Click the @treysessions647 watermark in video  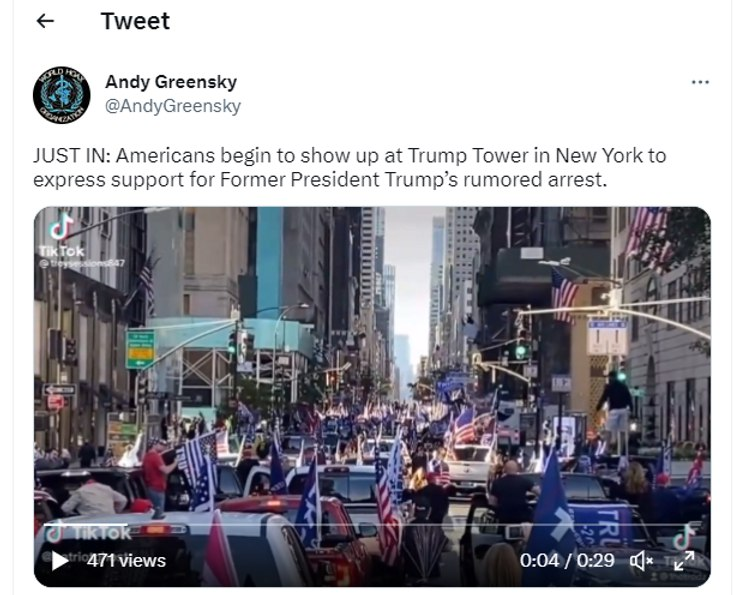point(82,263)
